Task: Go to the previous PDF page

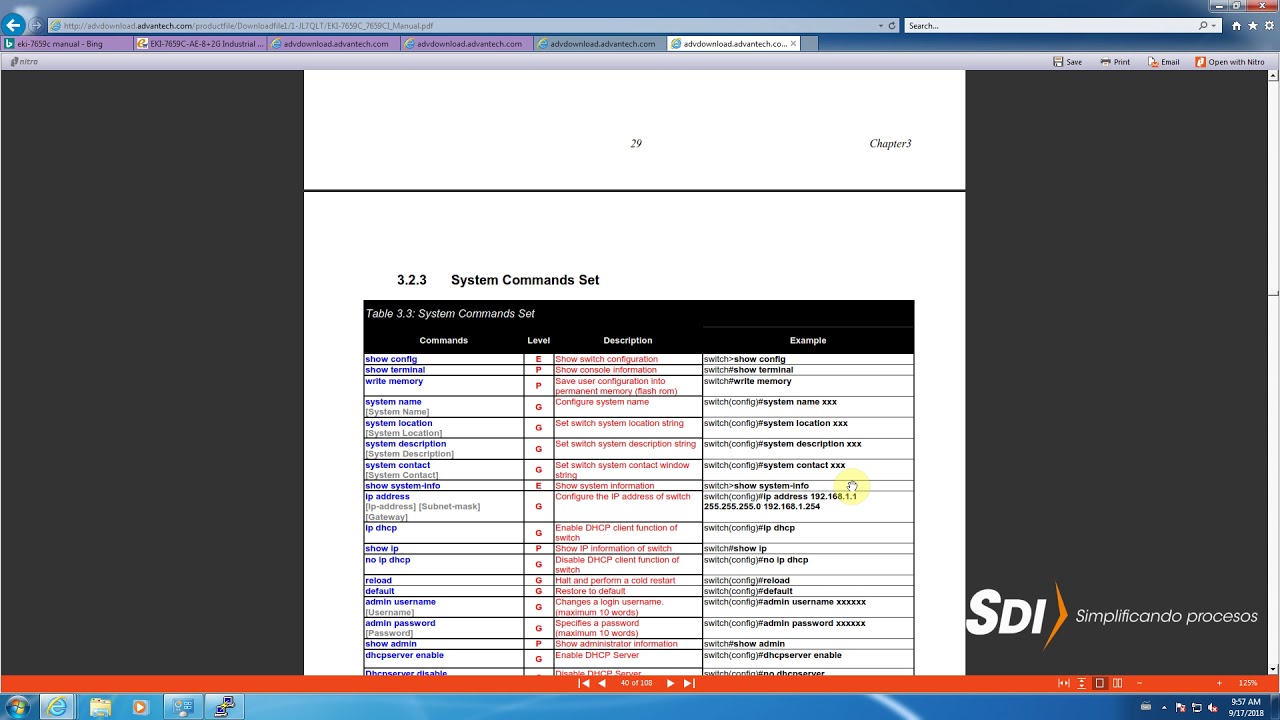Action: pyautogui.click(x=602, y=683)
